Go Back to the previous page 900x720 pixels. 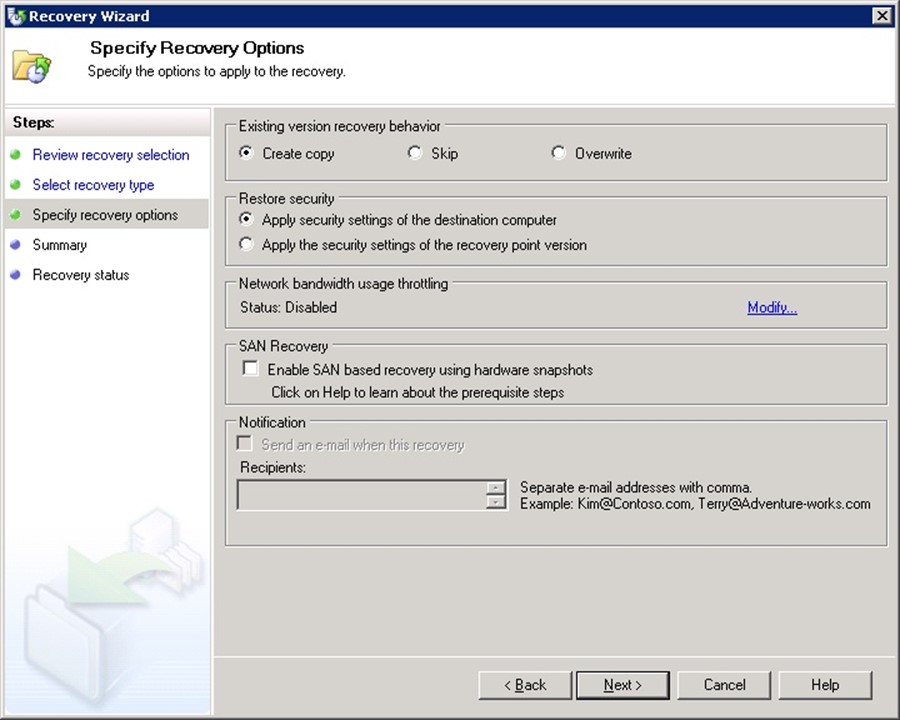(526, 685)
